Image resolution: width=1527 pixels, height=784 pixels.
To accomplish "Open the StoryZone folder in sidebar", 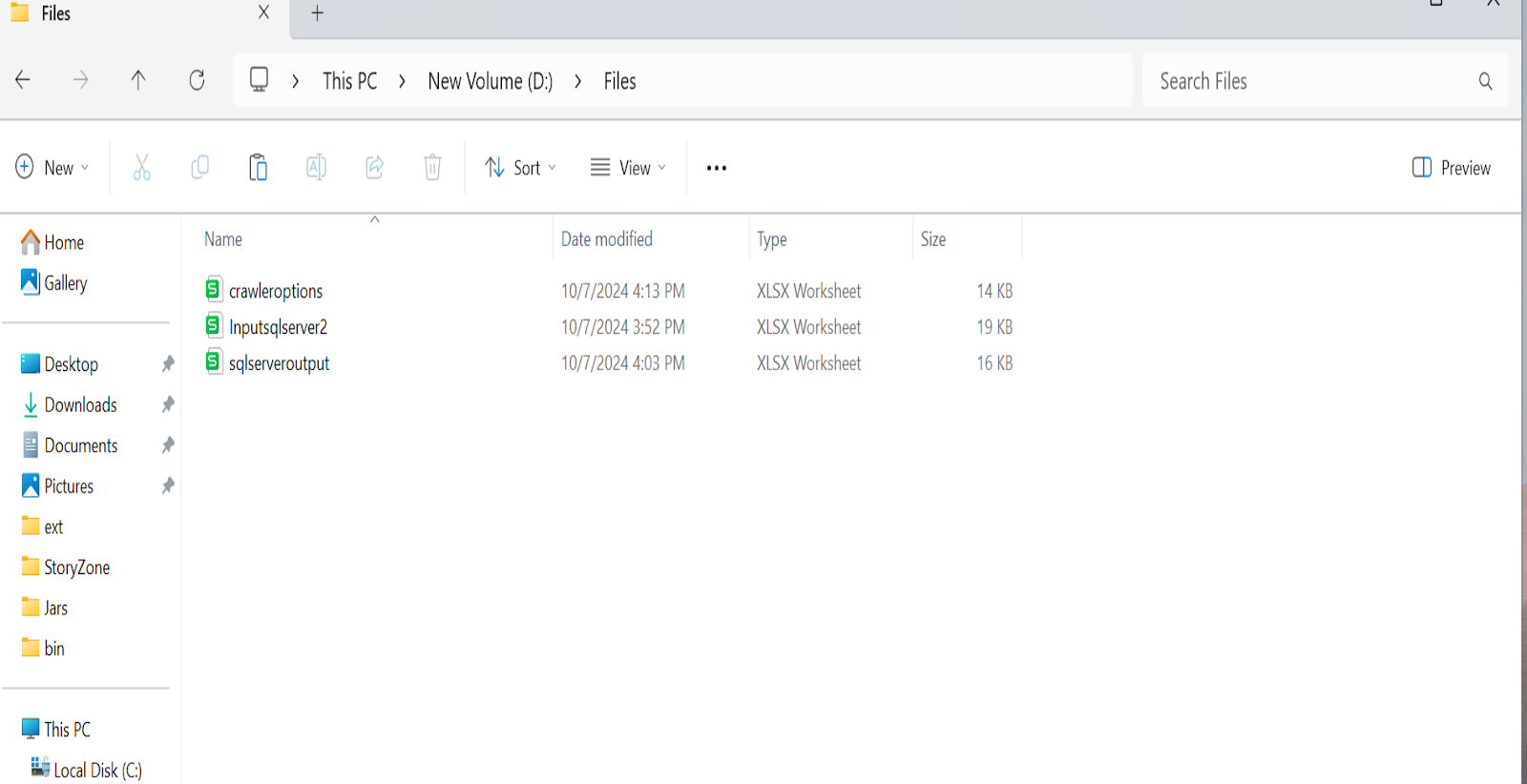I will tap(65, 567).
